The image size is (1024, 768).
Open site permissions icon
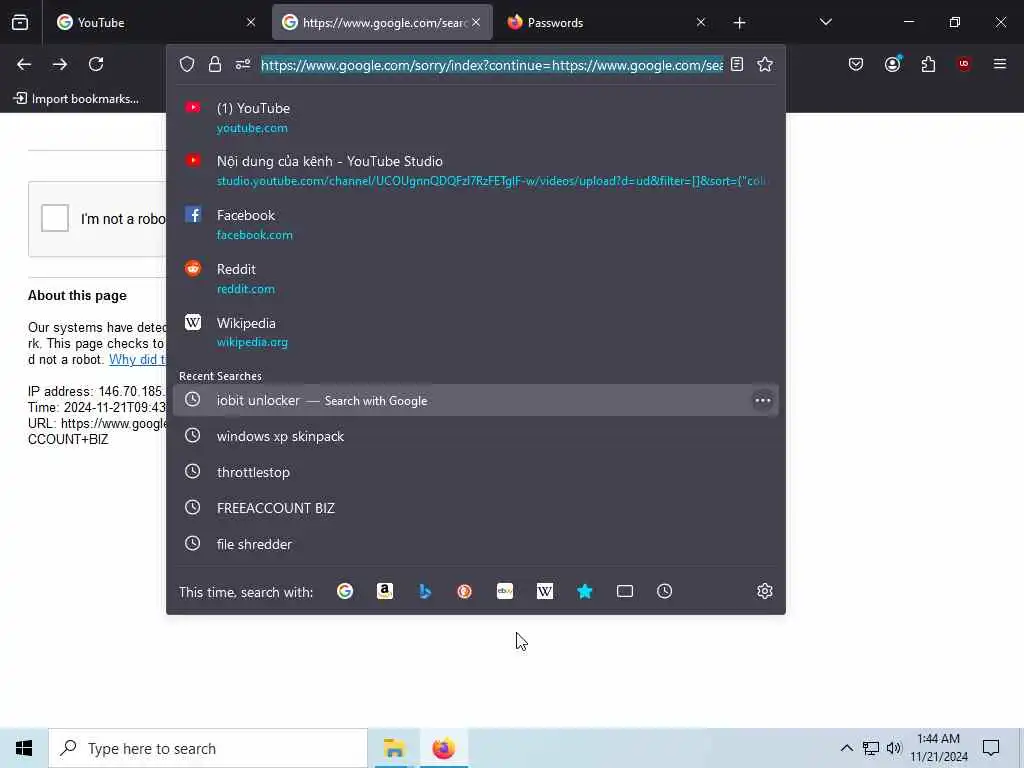243,64
